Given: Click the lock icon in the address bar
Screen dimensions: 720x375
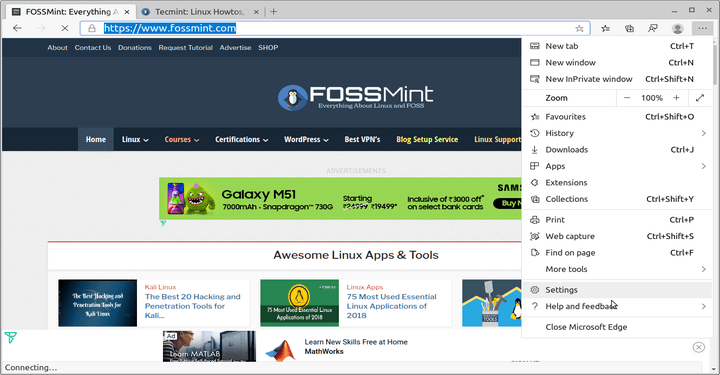Looking at the screenshot, I should 92,28.
